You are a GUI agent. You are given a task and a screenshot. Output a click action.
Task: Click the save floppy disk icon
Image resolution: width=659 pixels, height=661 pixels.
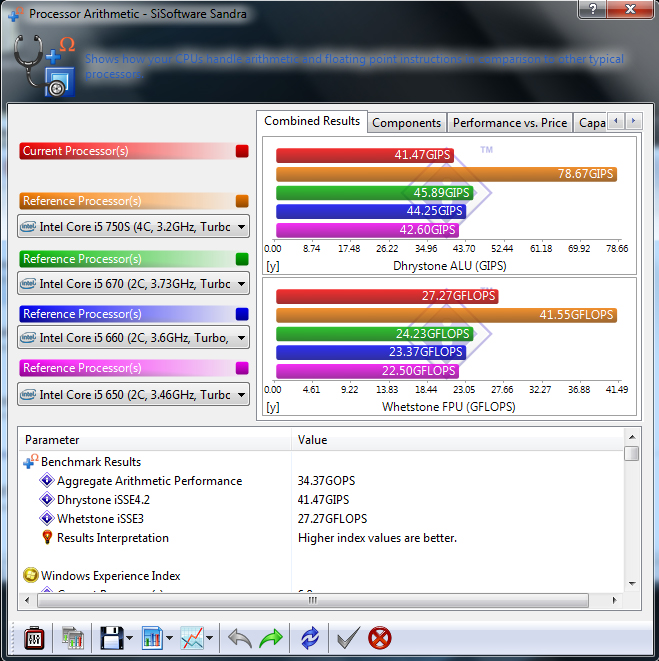[111, 638]
